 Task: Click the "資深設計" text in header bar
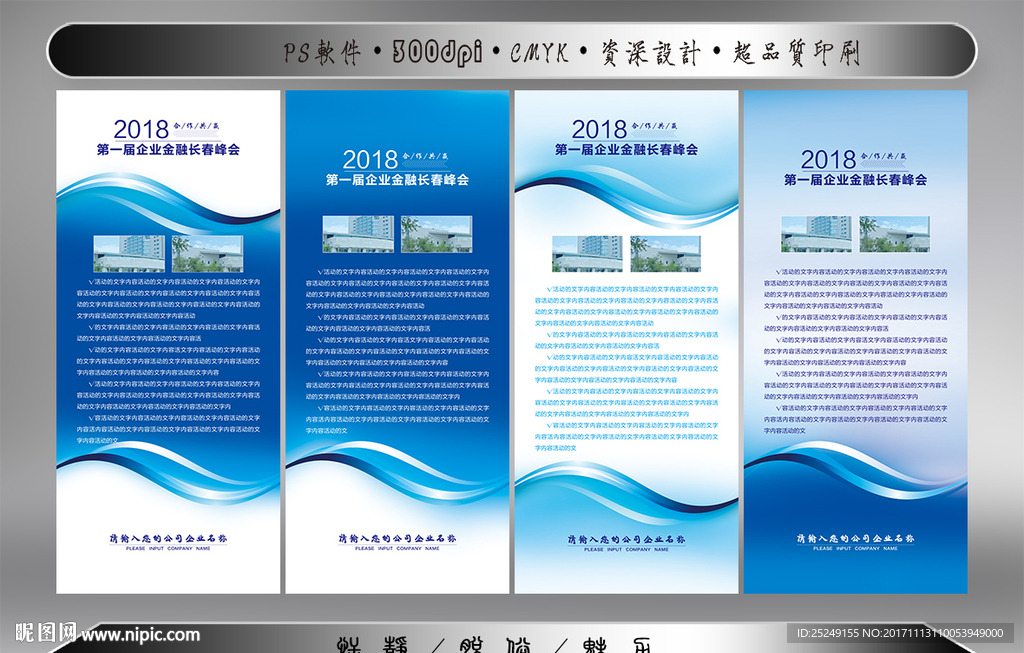[650, 52]
